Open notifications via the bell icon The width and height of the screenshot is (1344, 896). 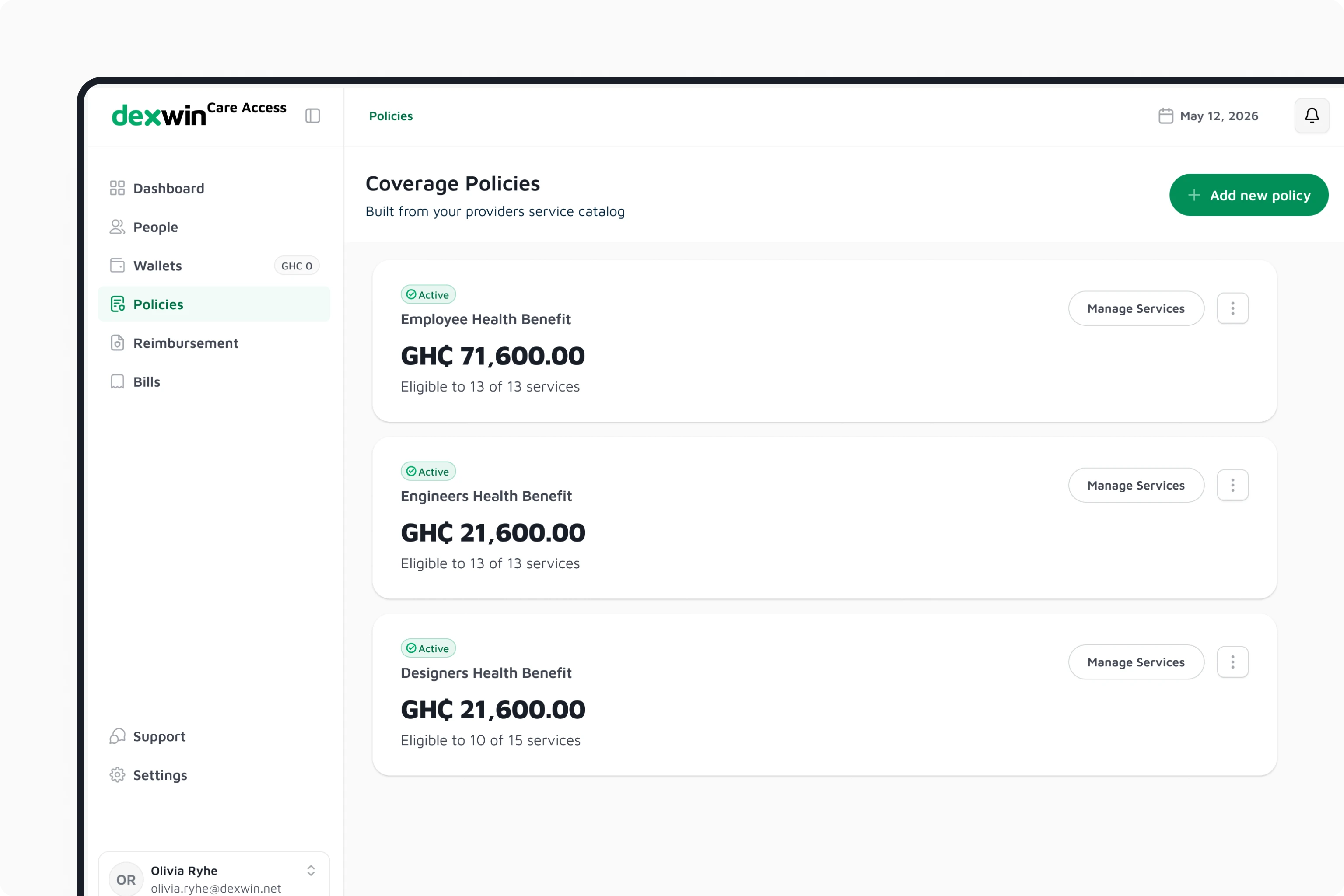1312,116
